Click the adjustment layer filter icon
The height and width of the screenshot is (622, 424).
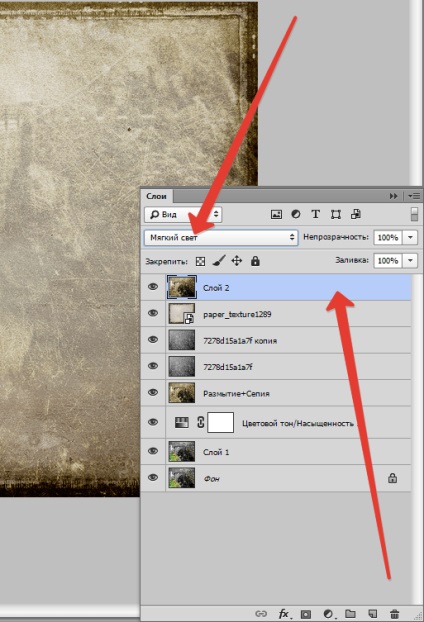(x=296, y=214)
